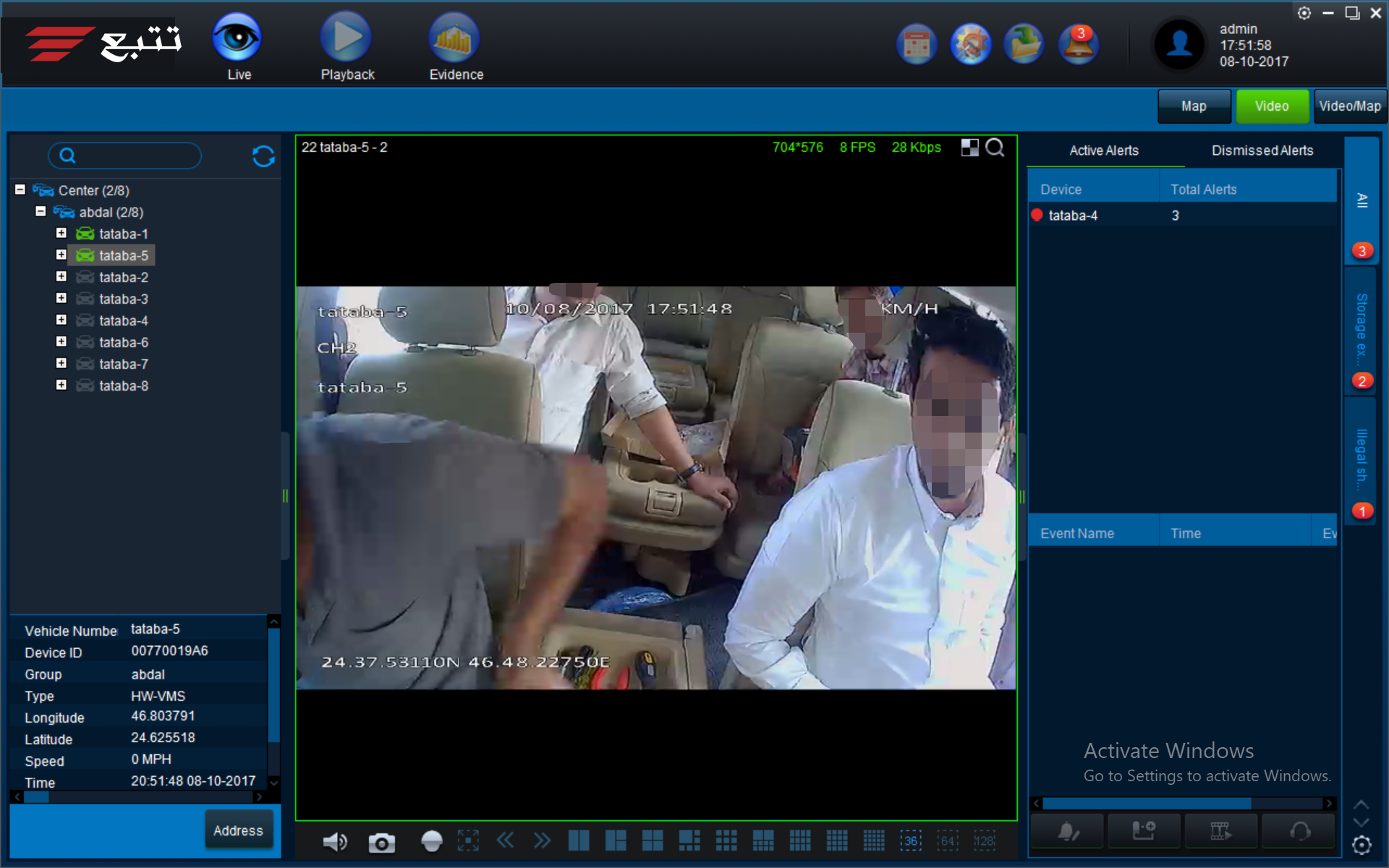Viewport: 1389px width, 868px height.
Task: Click the alarm bell icon with badge 3
Action: [x=1078, y=45]
